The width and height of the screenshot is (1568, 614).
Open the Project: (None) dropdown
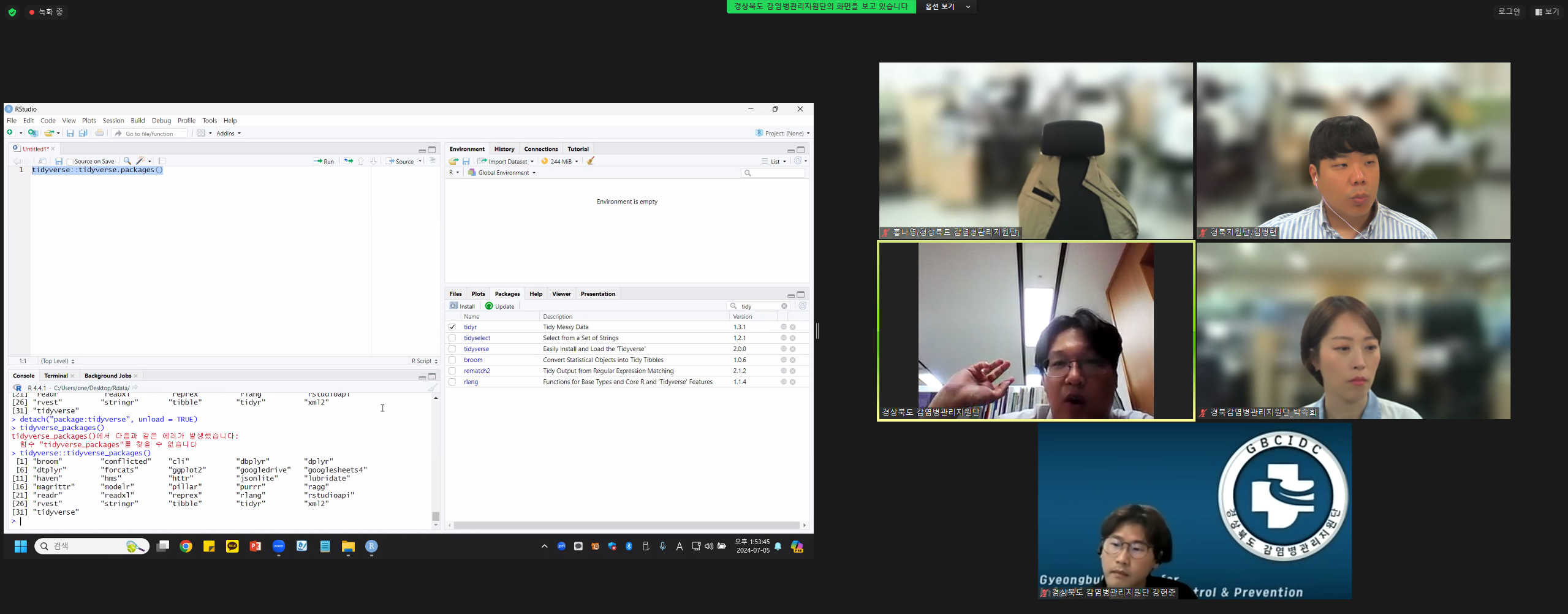(x=782, y=133)
